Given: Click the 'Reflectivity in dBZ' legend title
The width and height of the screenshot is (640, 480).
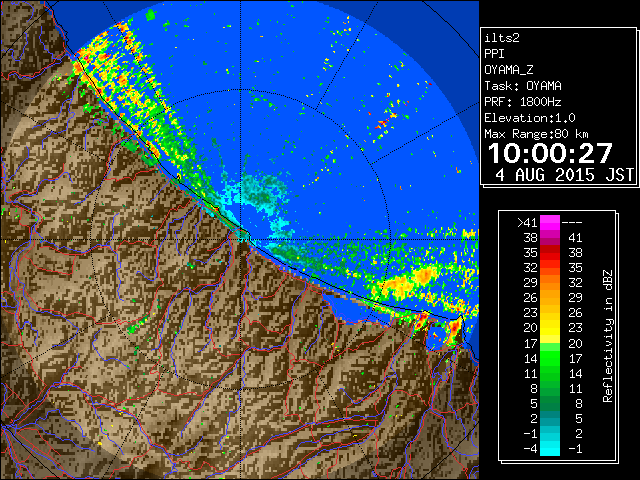Looking at the screenshot, I should (x=608, y=336).
